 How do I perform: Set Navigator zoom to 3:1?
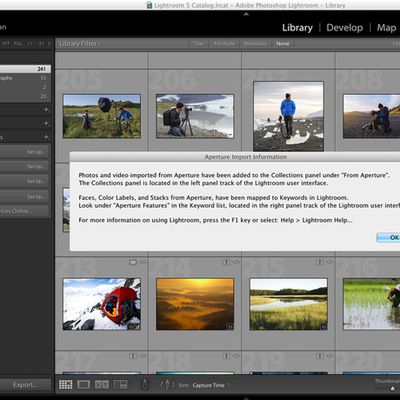[x=41, y=44]
